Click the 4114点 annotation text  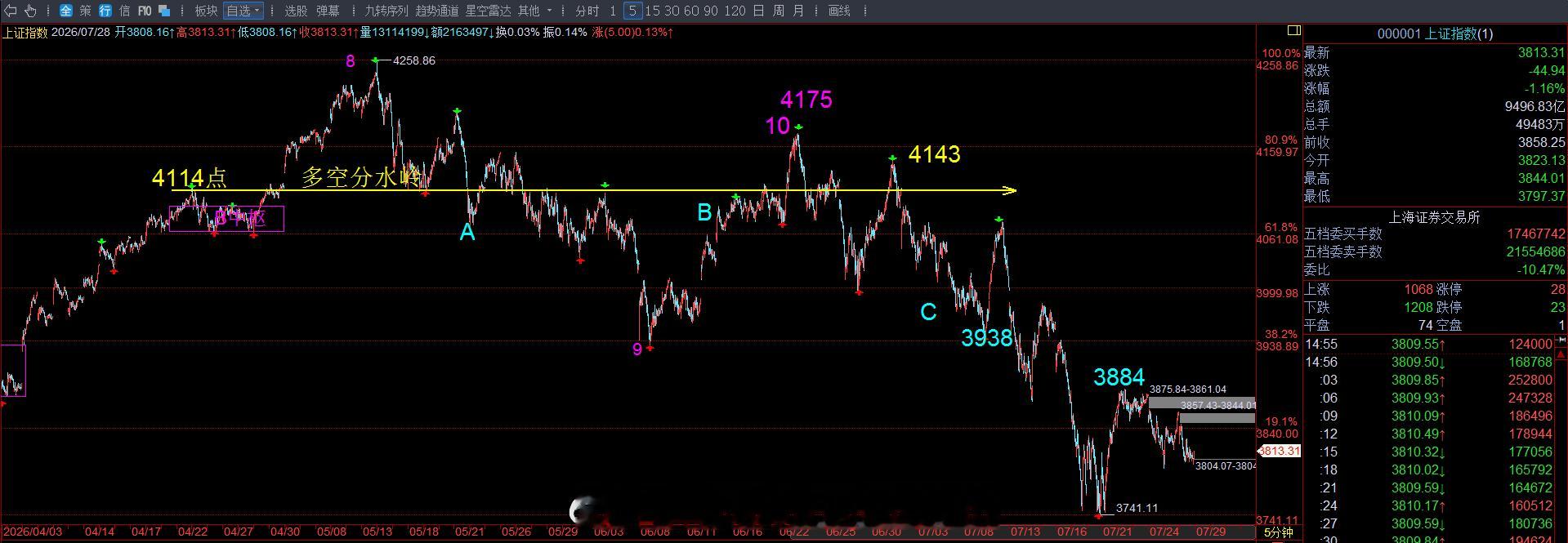[x=190, y=178]
